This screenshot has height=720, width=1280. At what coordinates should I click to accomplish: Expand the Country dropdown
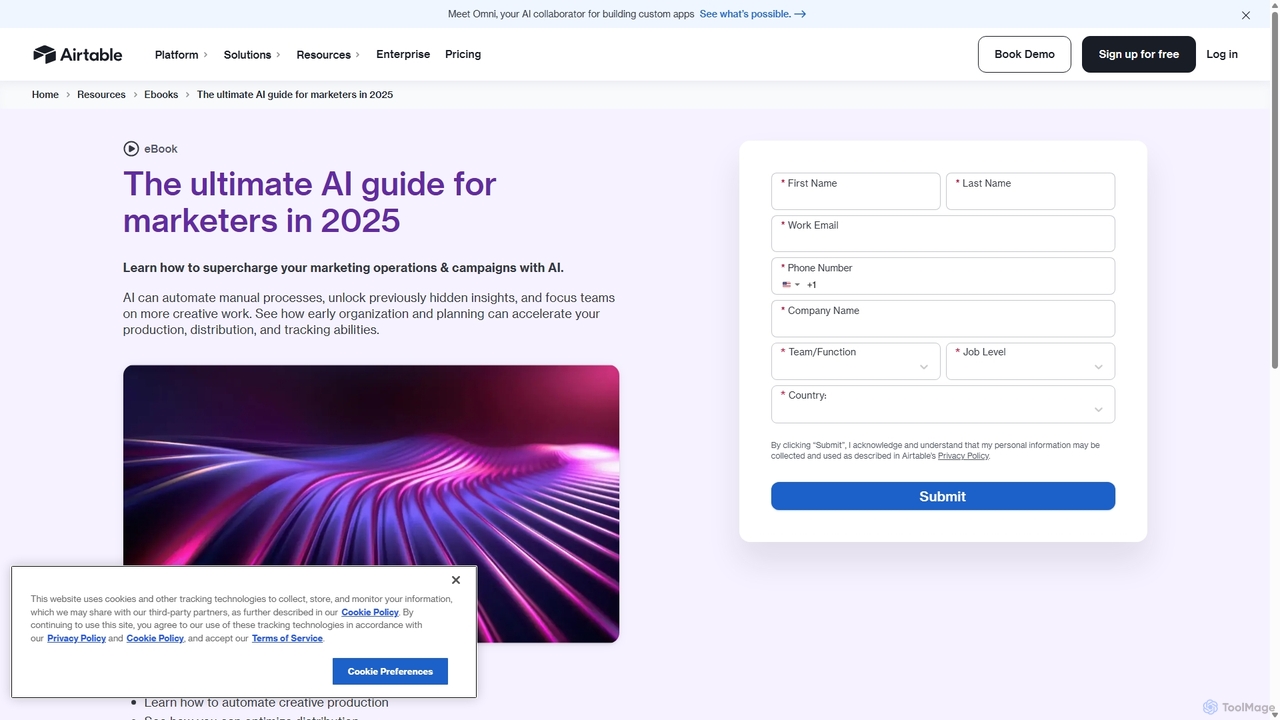point(943,404)
